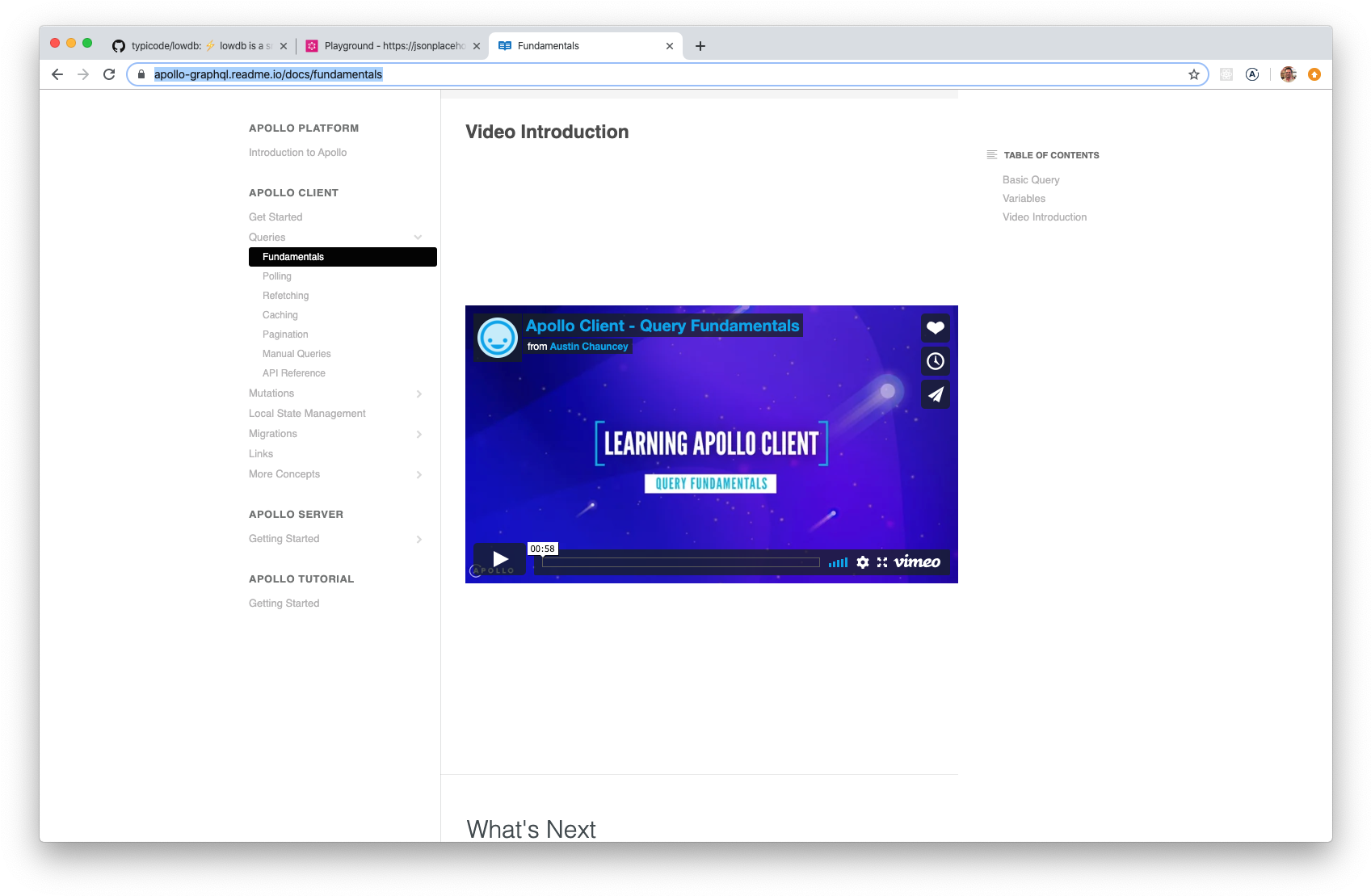Open the Links docs page
This screenshot has height=896, width=1371.
pyautogui.click(x=261, y=454)
